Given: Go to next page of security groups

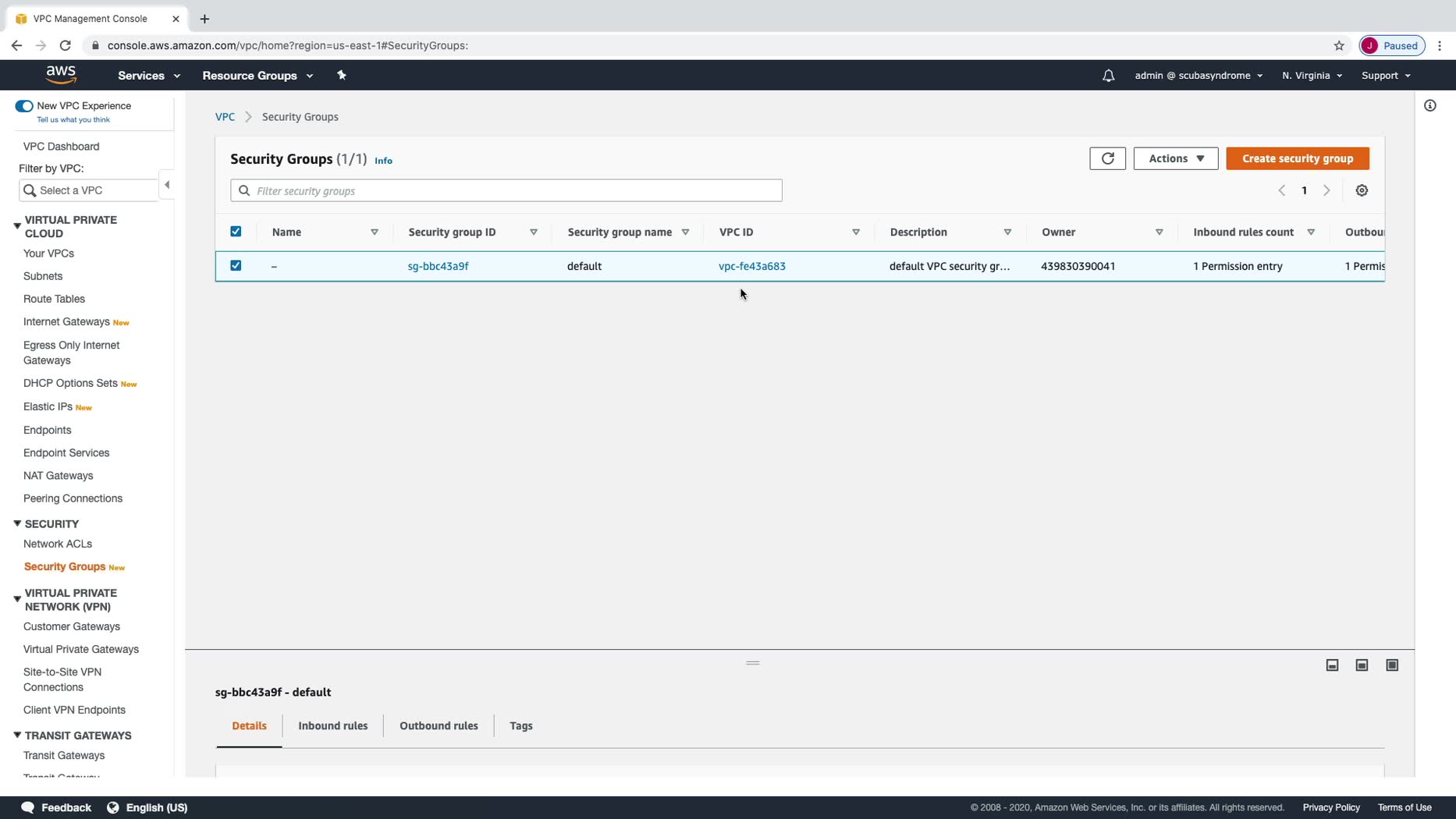Looking at the screenshot, I should [1326, 190].
